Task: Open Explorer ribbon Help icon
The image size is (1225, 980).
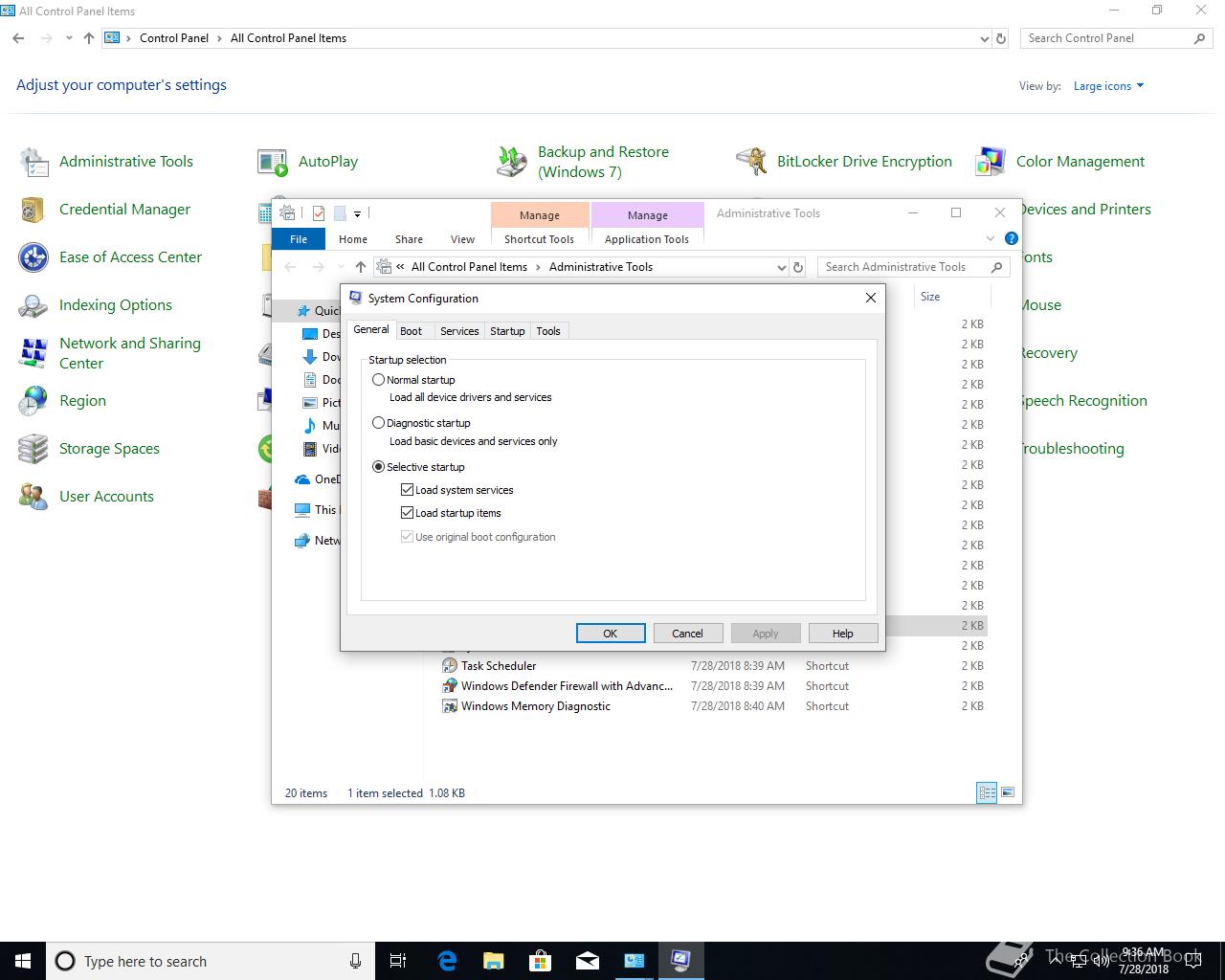Action: click(x=1012, y=238)
